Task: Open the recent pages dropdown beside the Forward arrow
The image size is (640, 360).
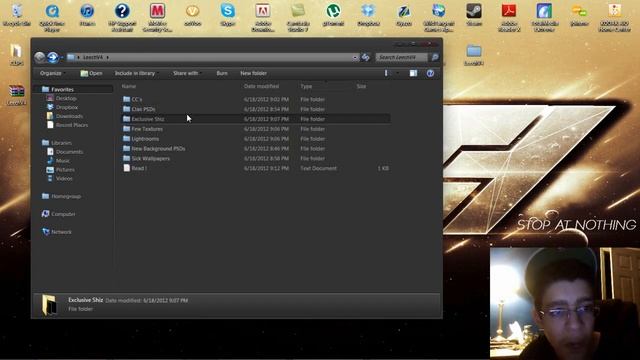Action: coord(62,58)
